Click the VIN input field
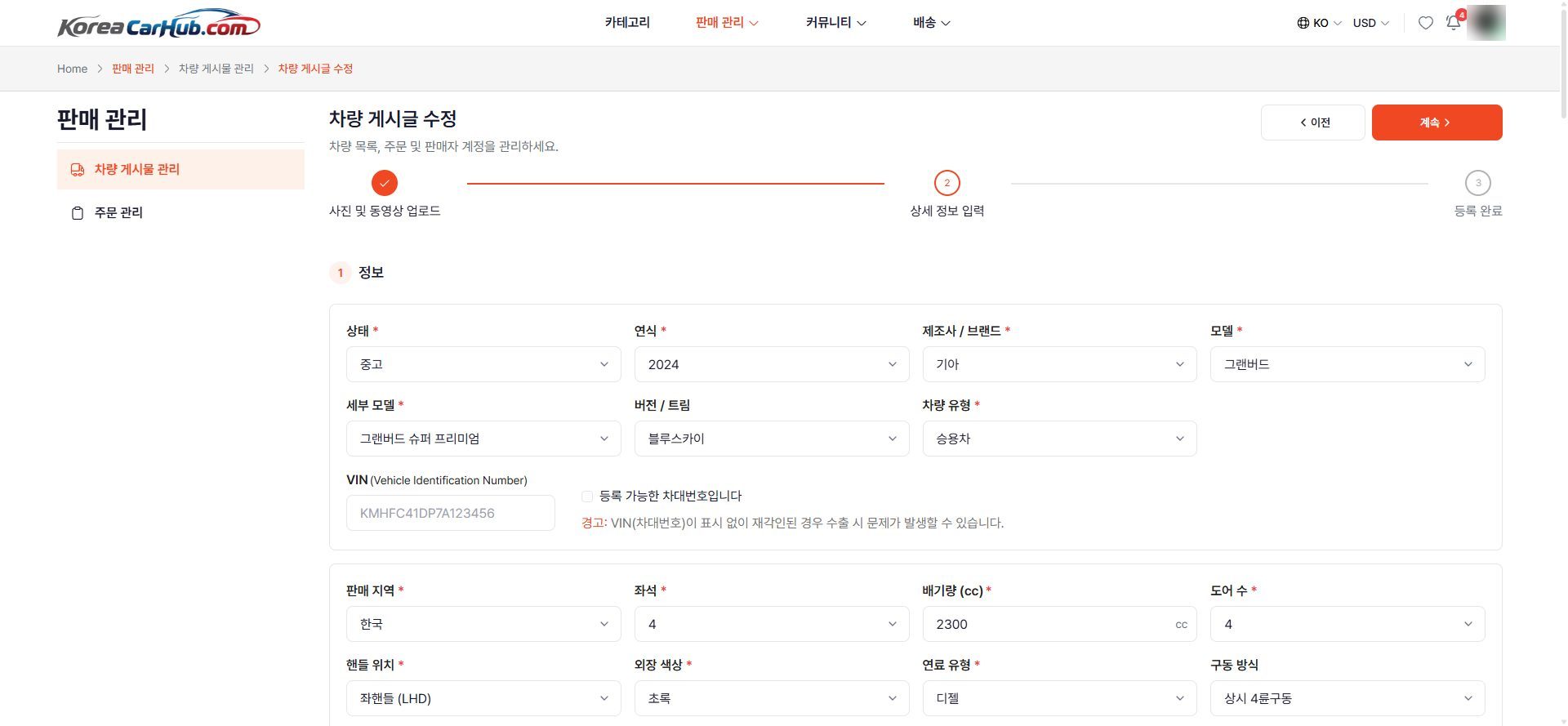 pyautogui.click(x=450, y=513)
